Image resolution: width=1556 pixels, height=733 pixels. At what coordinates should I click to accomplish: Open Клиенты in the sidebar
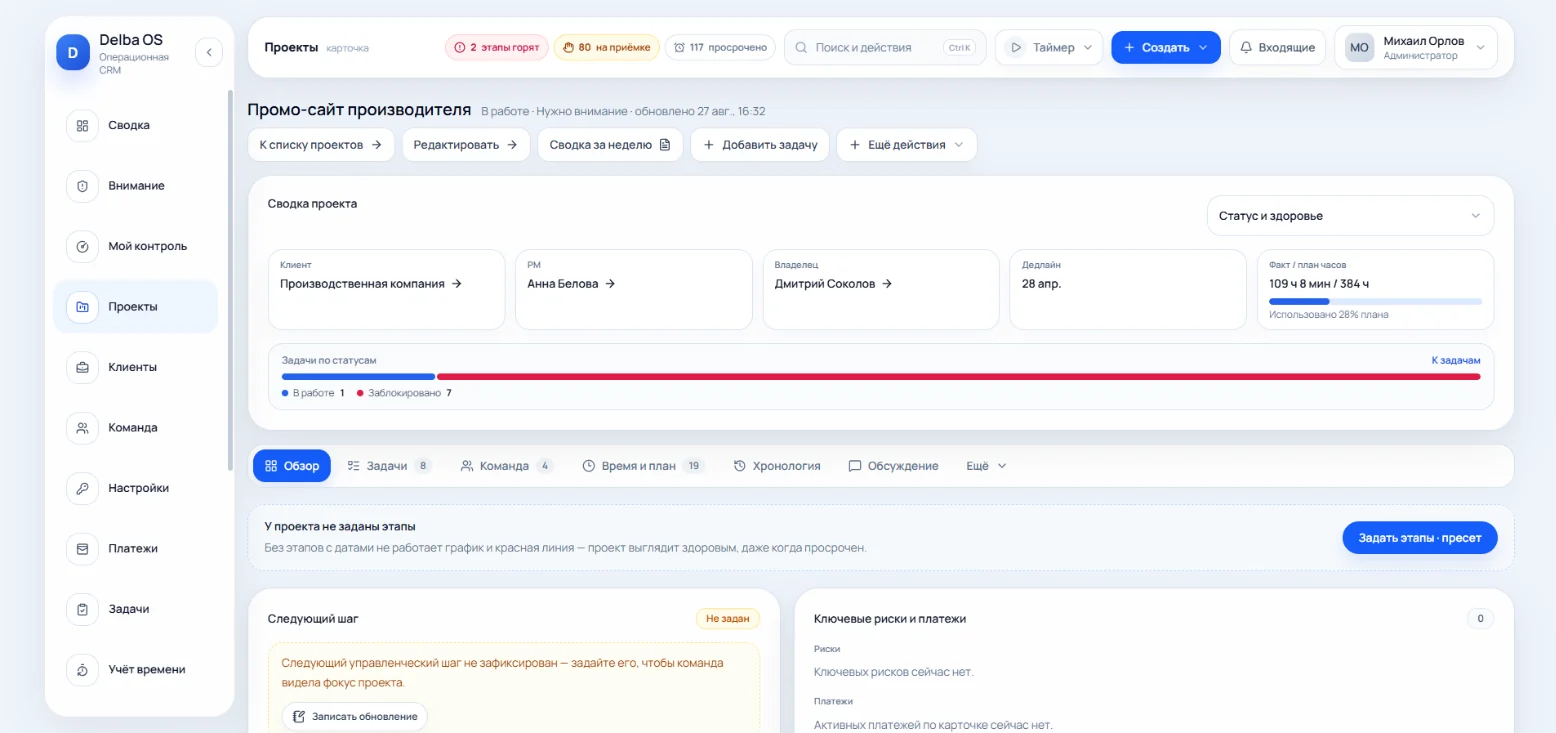pos(135,367)
